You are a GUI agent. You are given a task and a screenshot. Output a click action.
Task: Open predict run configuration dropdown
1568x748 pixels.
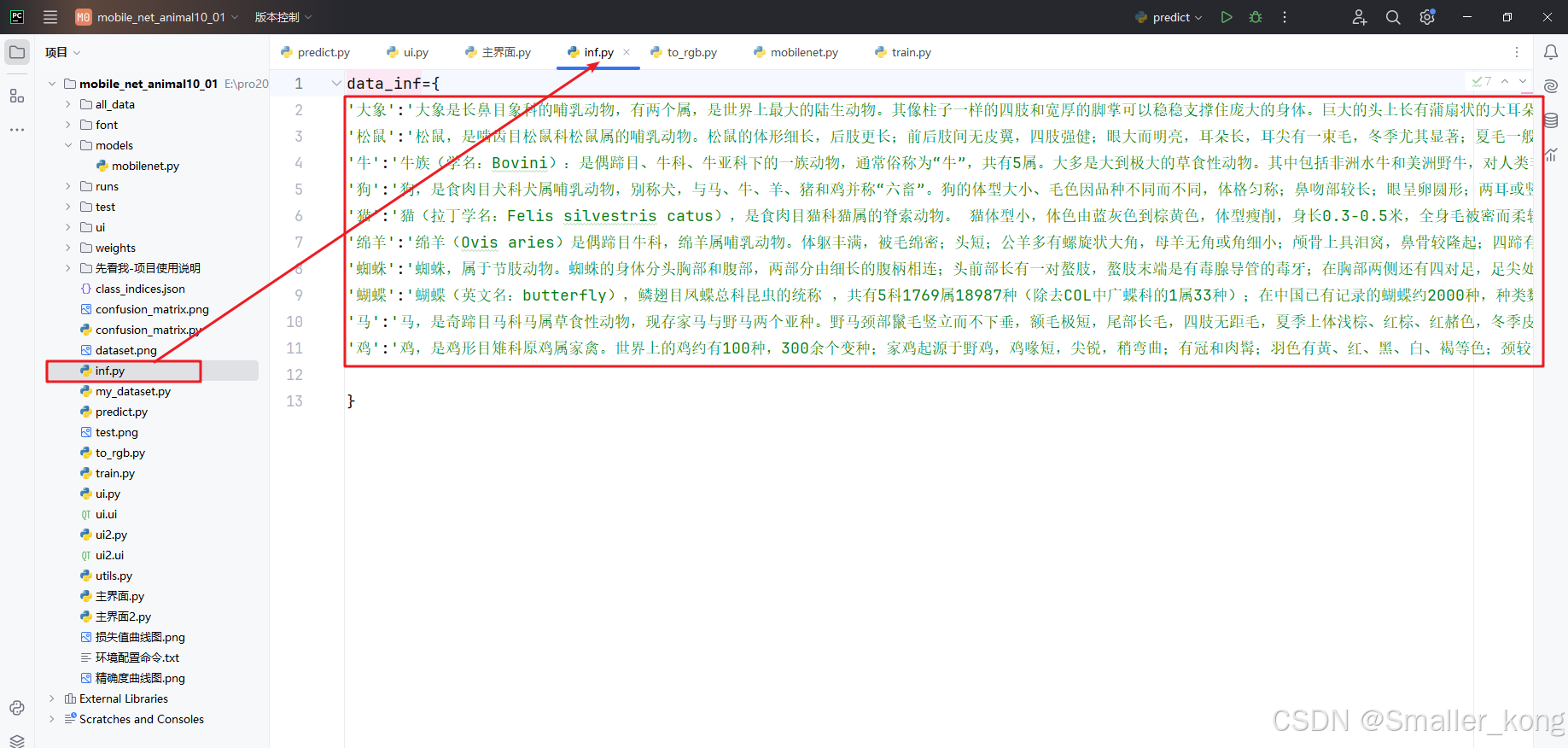1169,17
